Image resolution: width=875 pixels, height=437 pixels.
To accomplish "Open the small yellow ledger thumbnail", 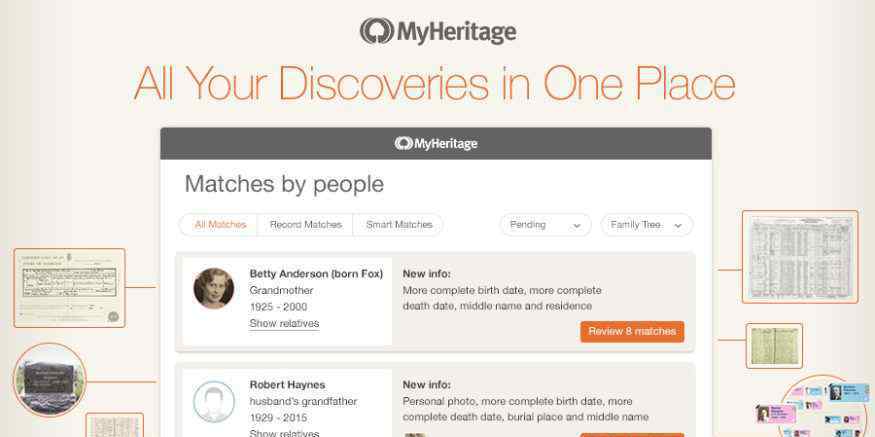I will coord(774,345).
